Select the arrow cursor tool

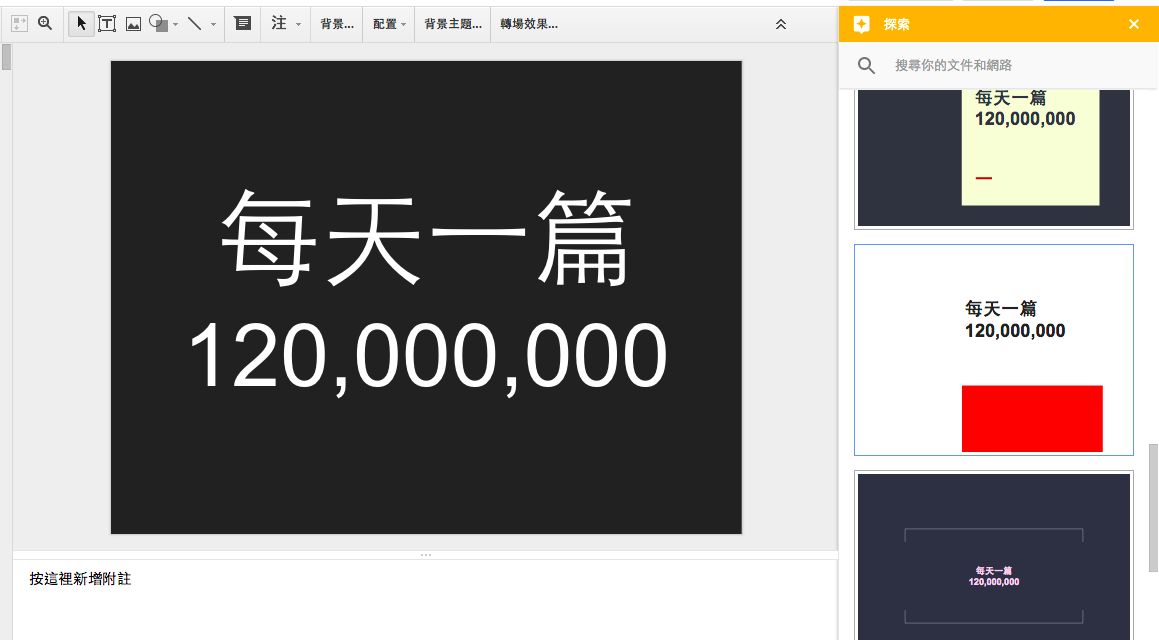click(81, 24)
